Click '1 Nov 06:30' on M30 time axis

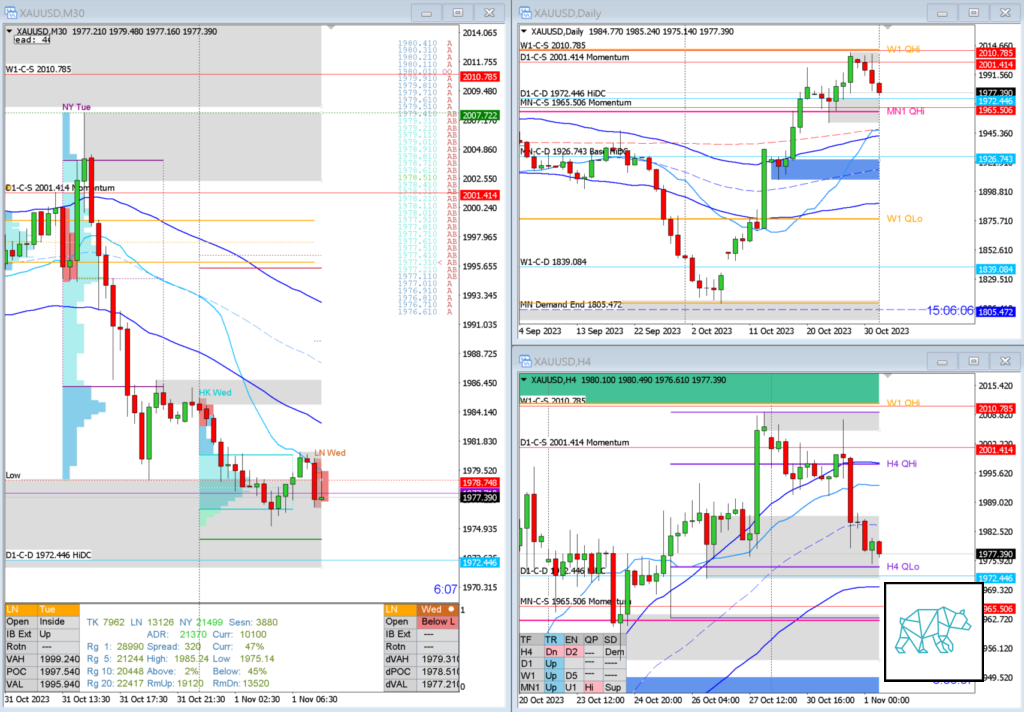[x=315, y=700]
